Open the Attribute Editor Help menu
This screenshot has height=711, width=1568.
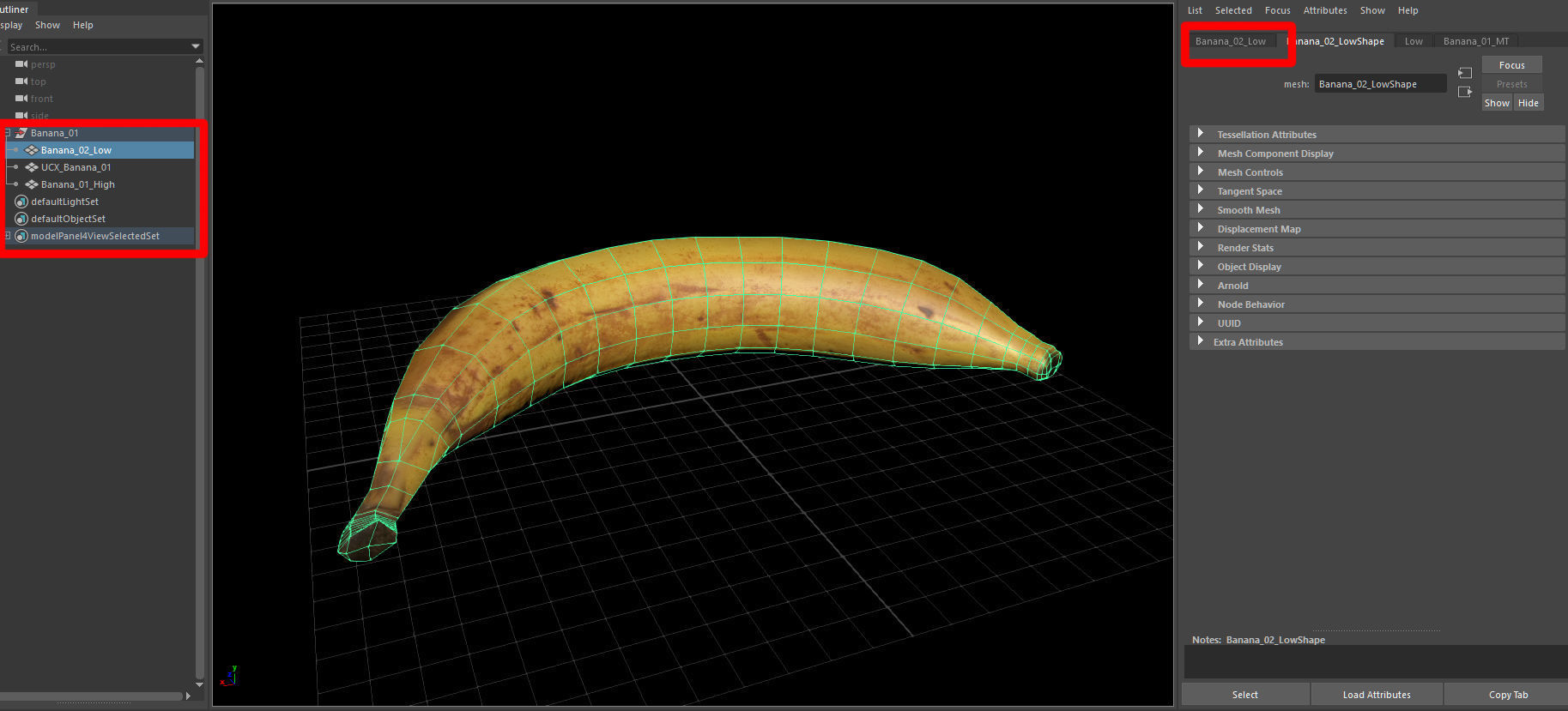tap(1408, 10)
